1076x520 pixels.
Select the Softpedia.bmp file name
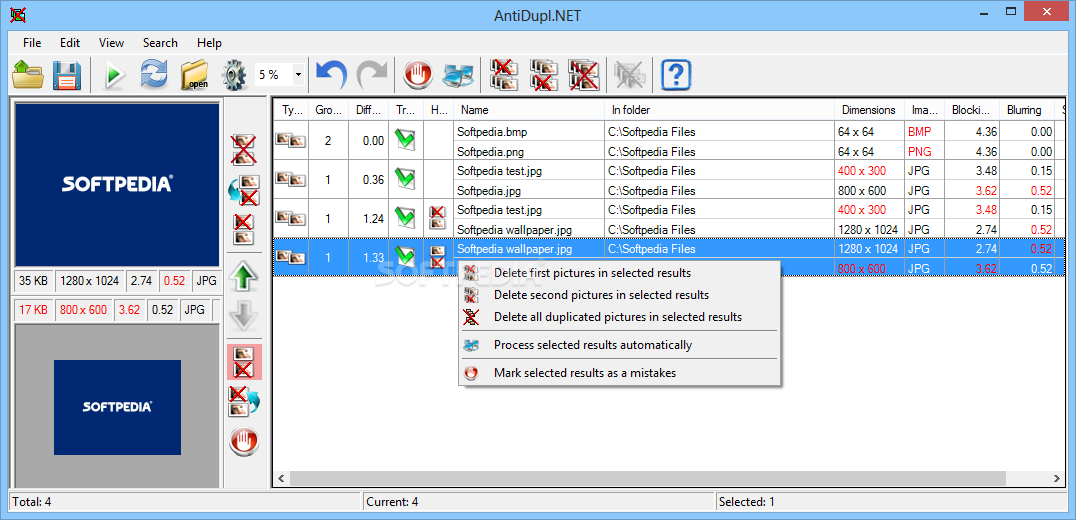[x=493, y=132]
